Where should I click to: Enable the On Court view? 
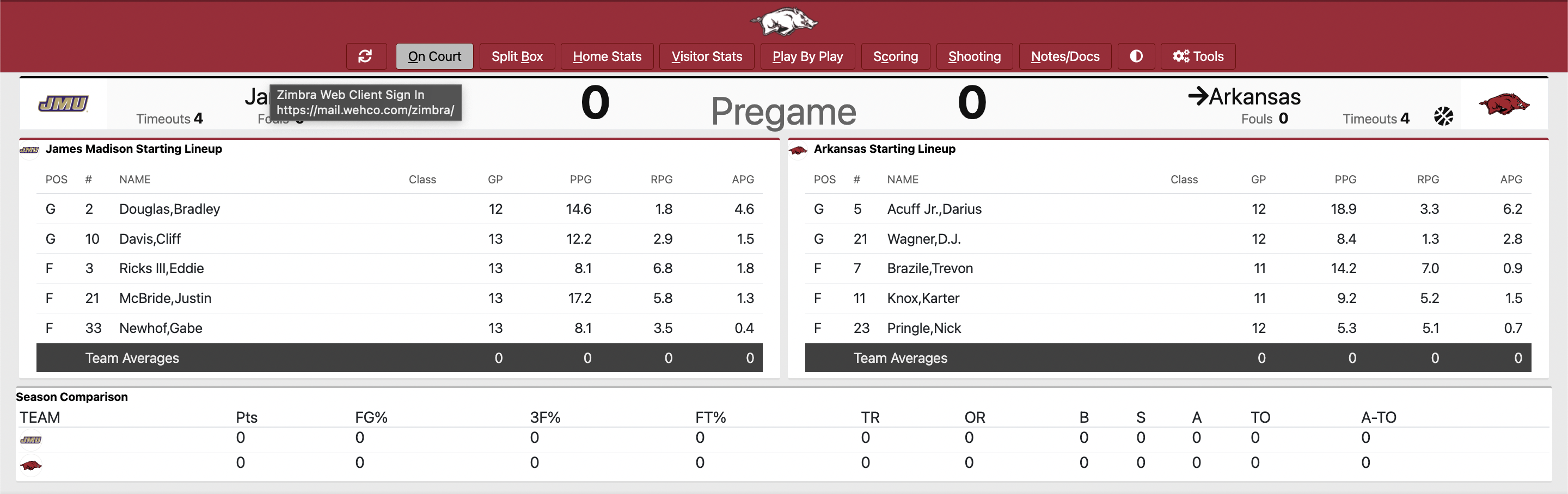click(434, 56)
